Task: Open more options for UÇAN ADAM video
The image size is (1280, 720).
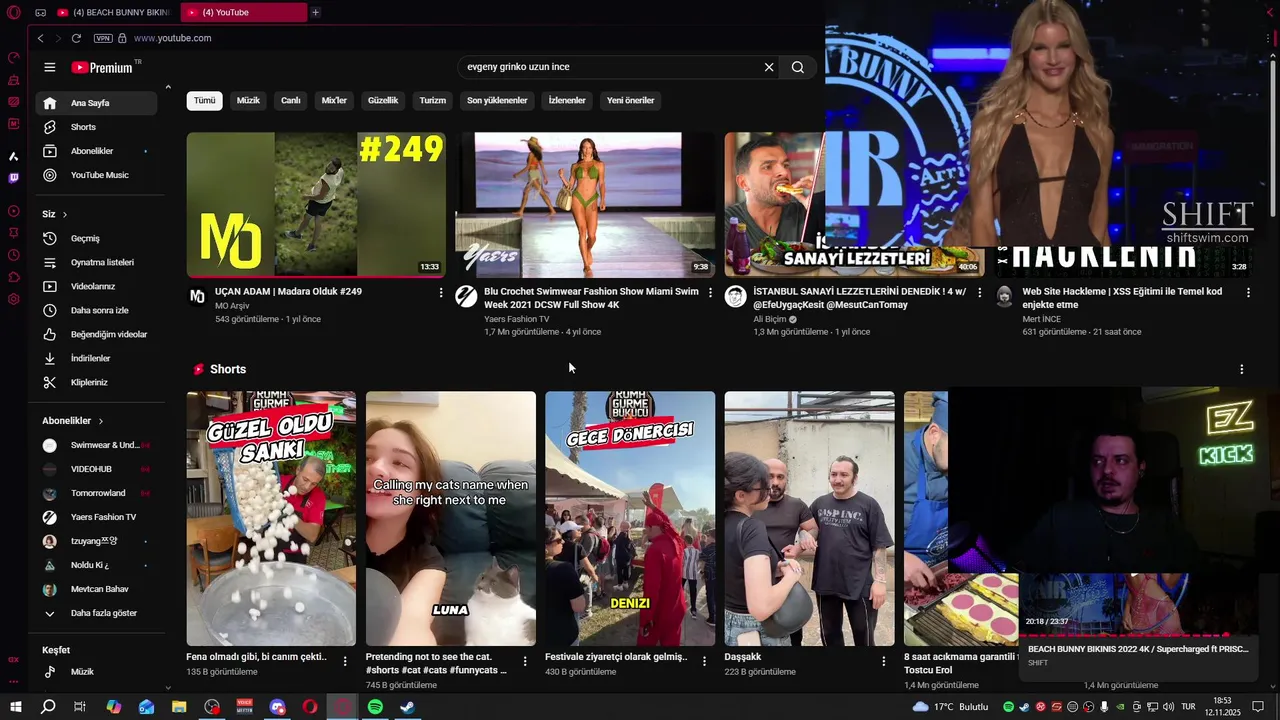Action: coord(441,292)
